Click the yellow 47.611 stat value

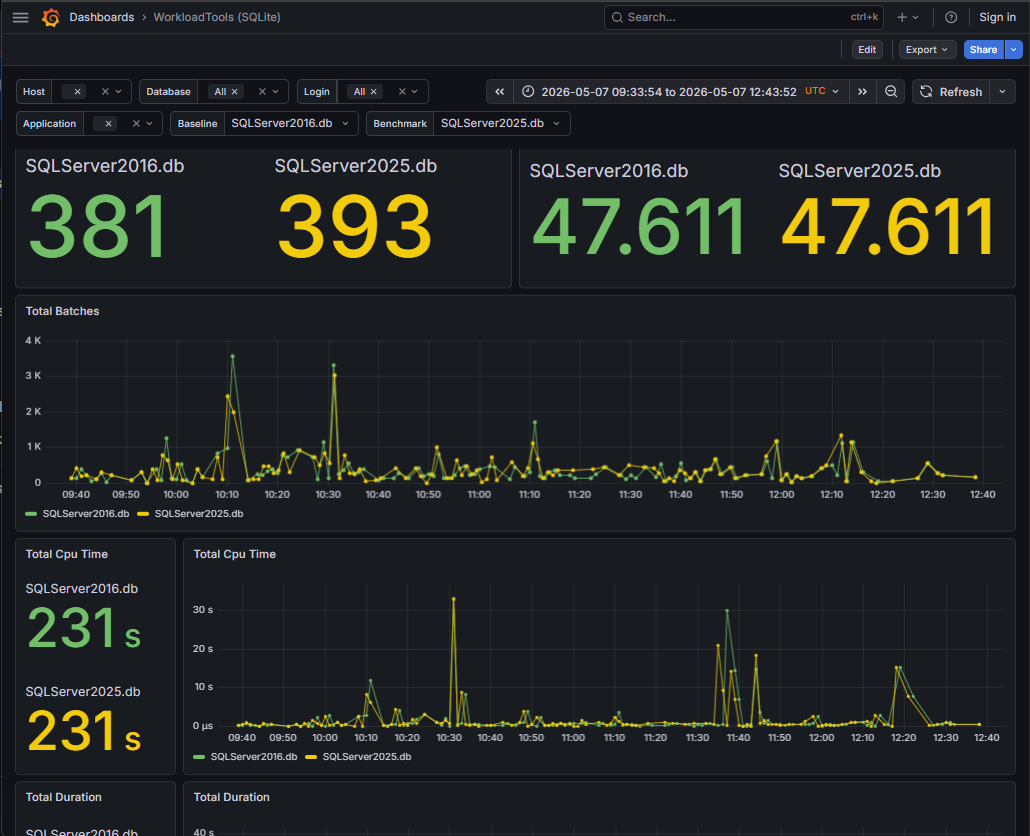tap(887, 227)
